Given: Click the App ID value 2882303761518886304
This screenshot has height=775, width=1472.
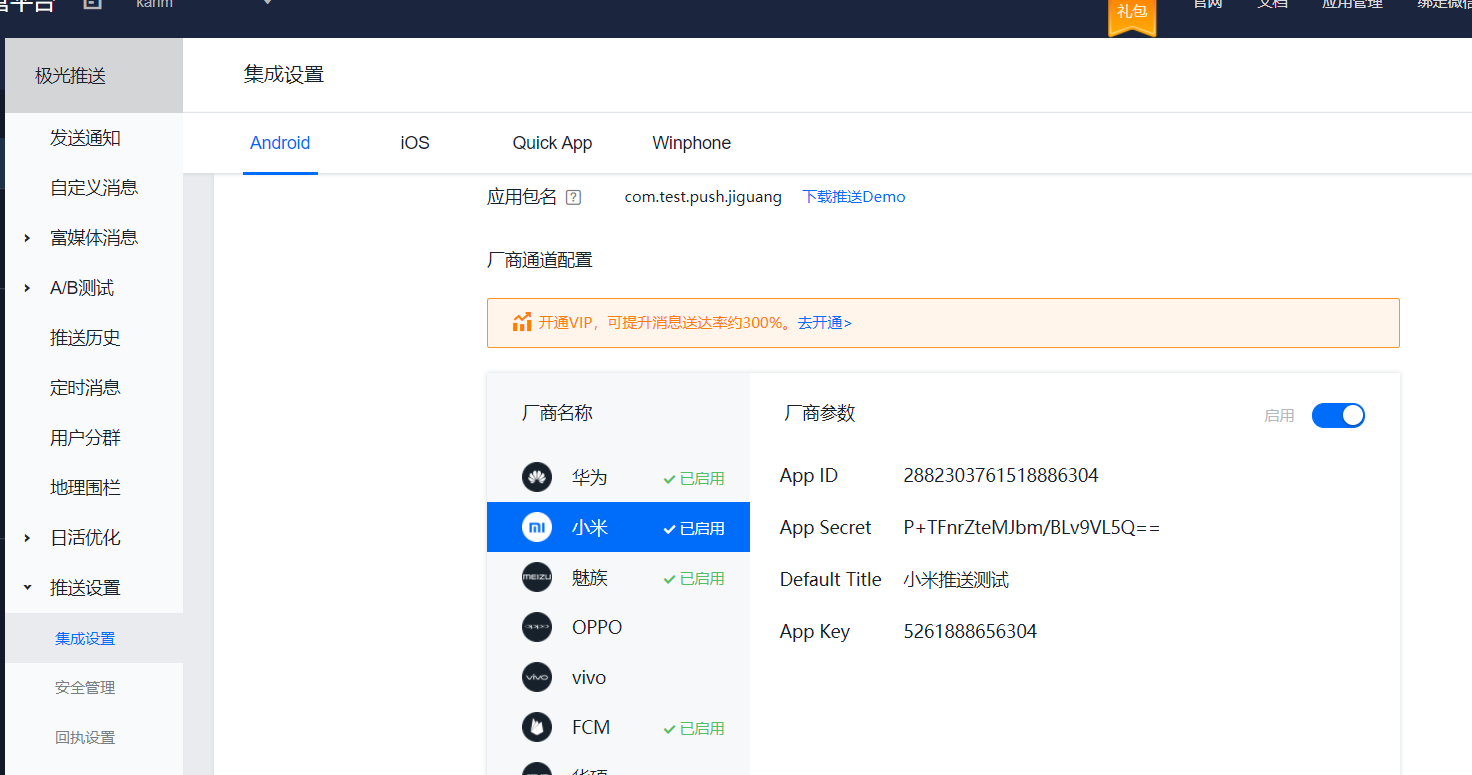Looking at the screenshot, I should coord(1001,476).
